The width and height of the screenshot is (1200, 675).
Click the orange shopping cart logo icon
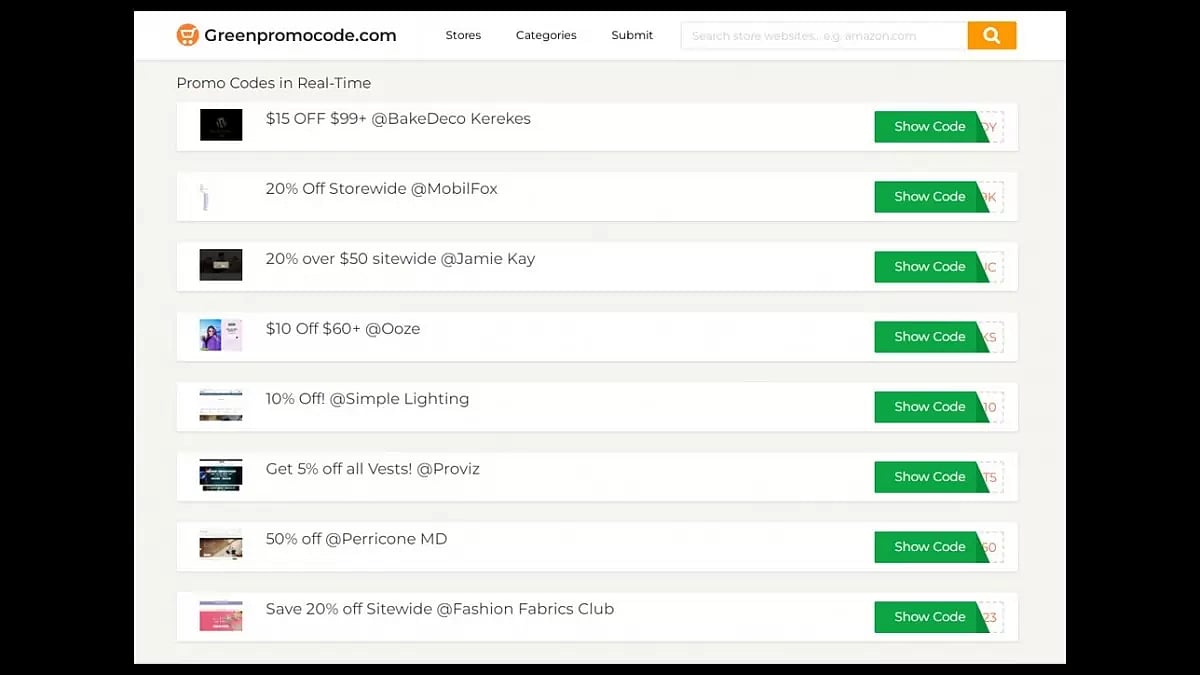pyautogui.click(x=188, y=34)
